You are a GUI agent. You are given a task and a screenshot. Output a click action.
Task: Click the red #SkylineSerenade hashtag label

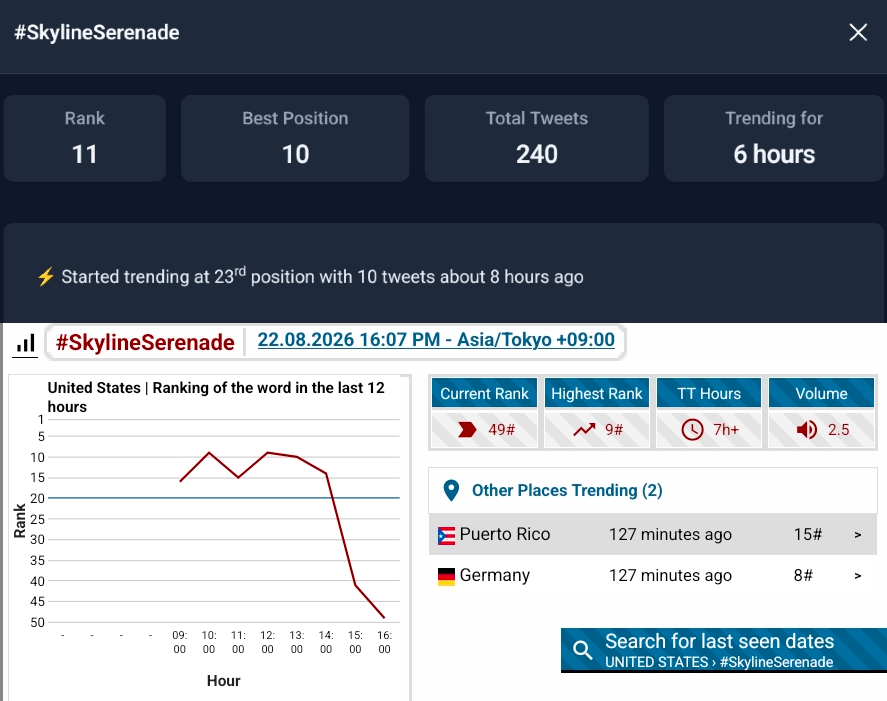145,342
